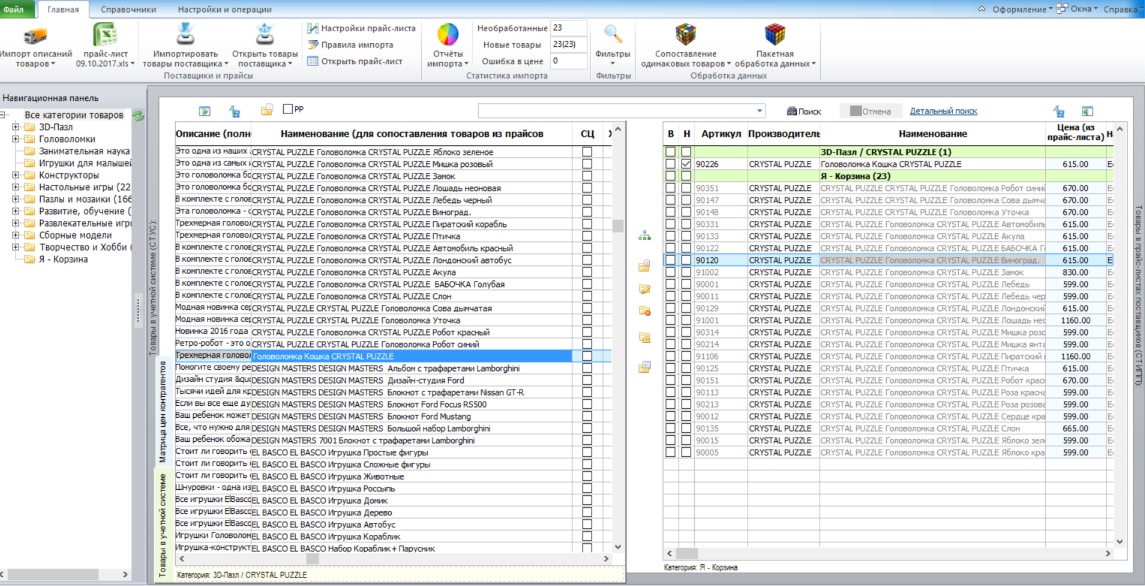Check Н checkbox for article 91002
1145x586 pixels.
click(x=686, y=272)
